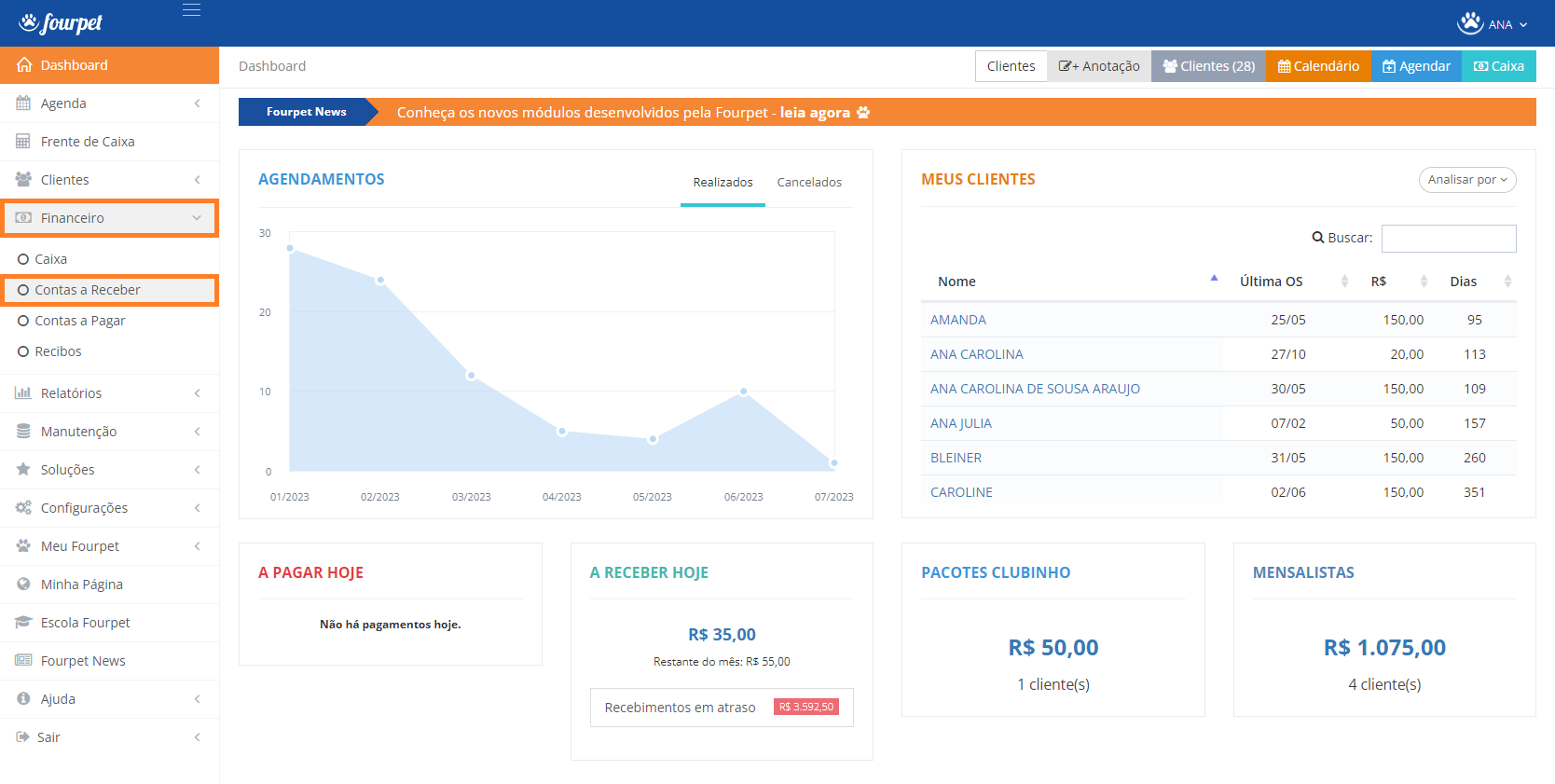
Task: Expand the Clientes sidebar chevron
Action: pos(197,180)
